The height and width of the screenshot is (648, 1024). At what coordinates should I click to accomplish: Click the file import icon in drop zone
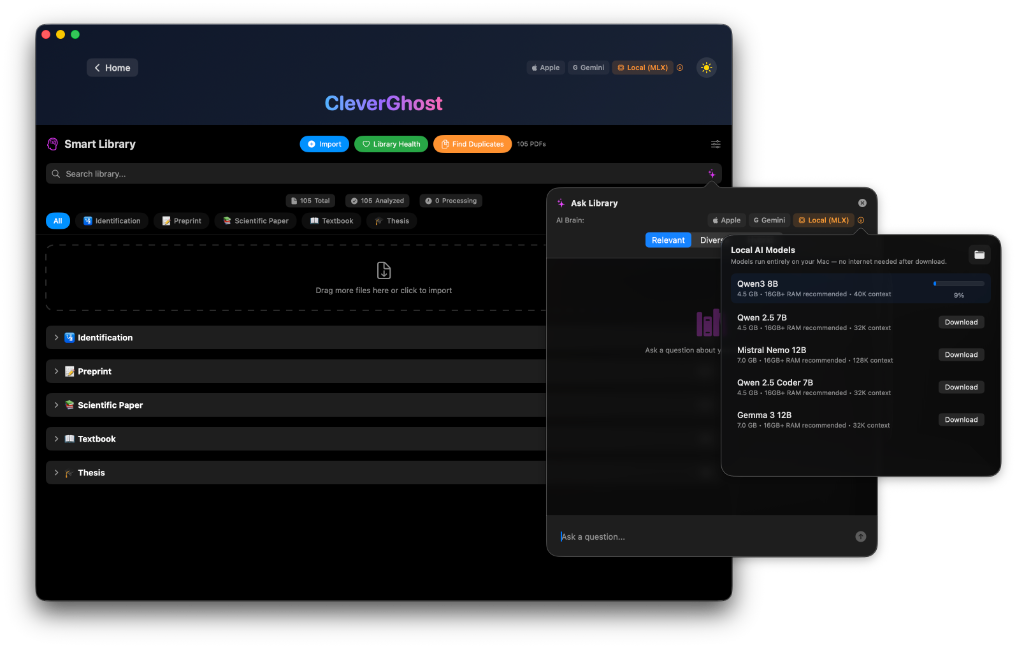point(384,270)
